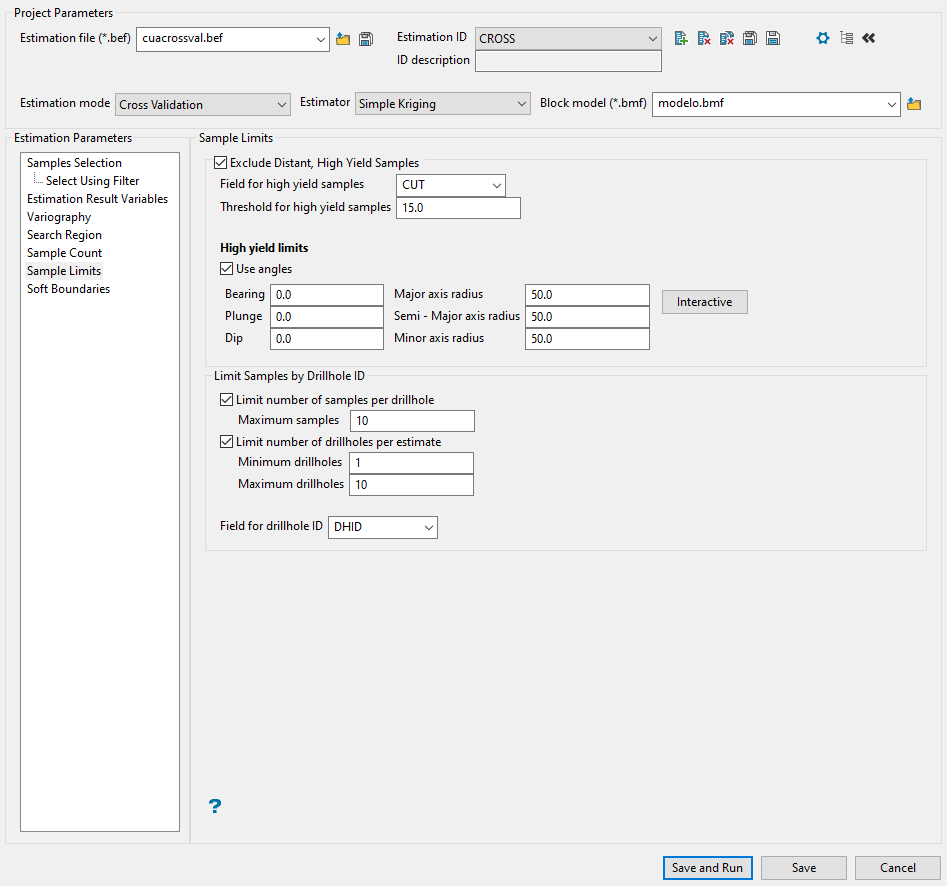Disable Limit number of drillholes per estimate

click(226, 442)
